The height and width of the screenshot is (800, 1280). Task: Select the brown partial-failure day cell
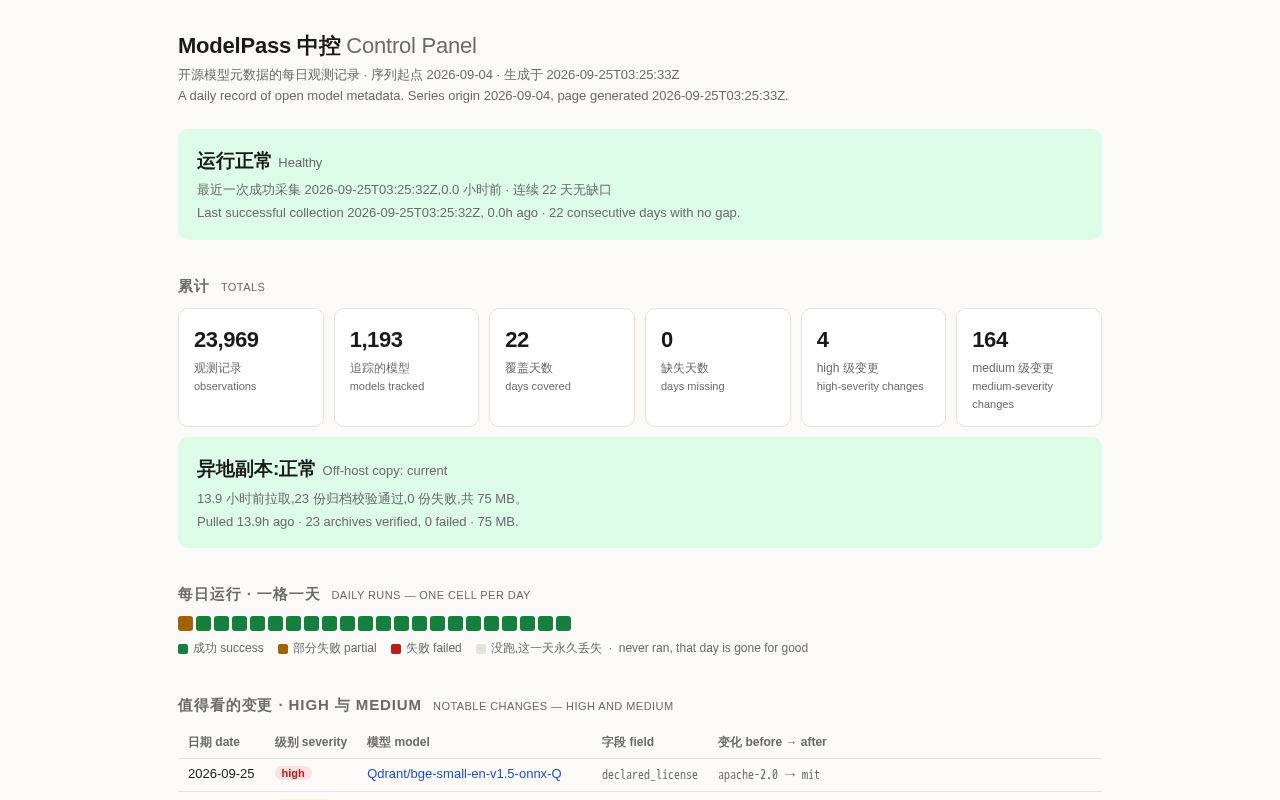tap(185, 623)
